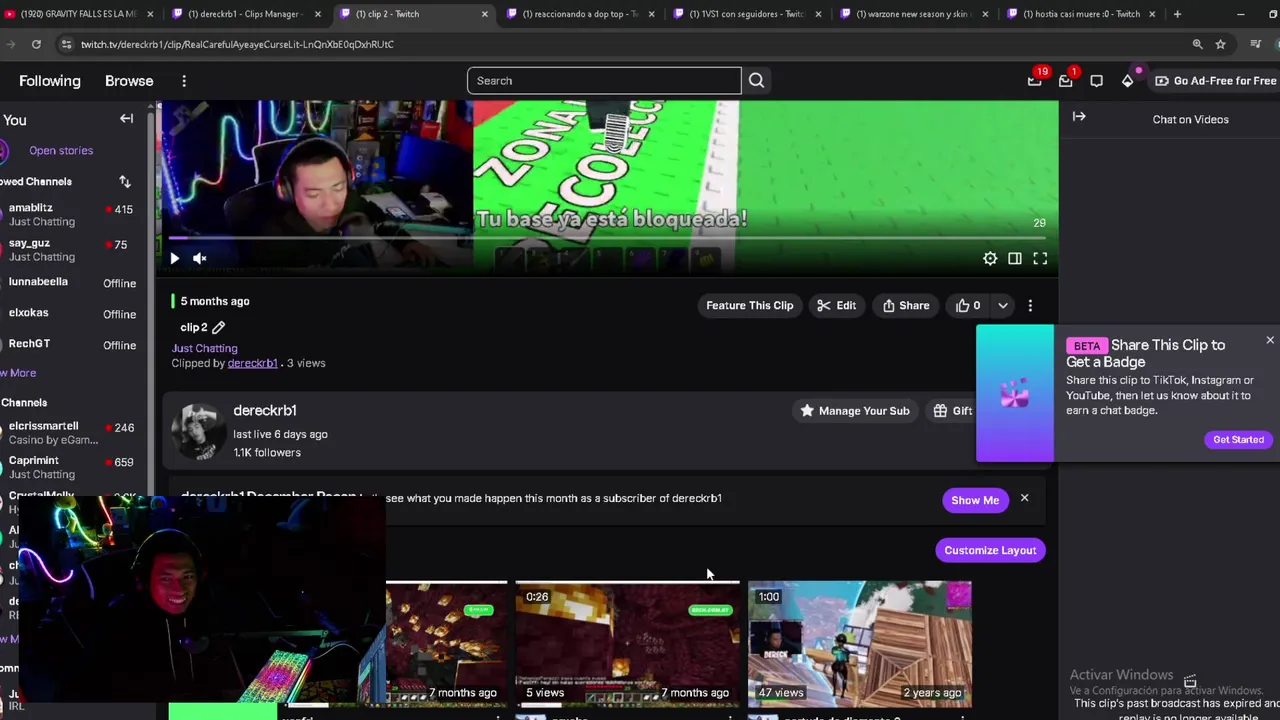Image resolution: width=1280 pixels, height=720 pixels.
Task: Play the clip video
Action: [x=174, y=258]
